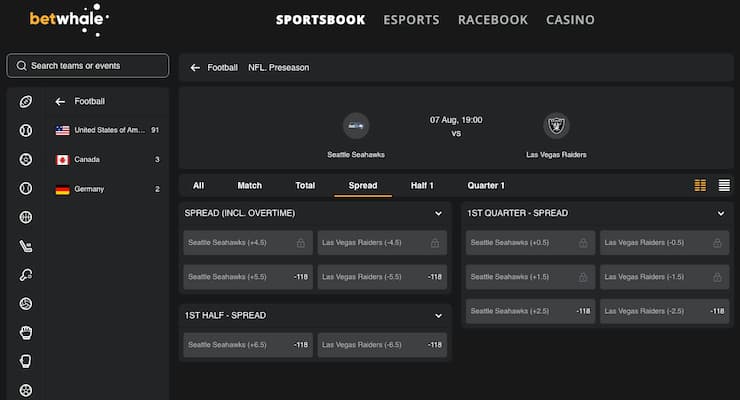Click lock icon on Las Vegas Raiders (-4.5)

(x=435, y=243)
